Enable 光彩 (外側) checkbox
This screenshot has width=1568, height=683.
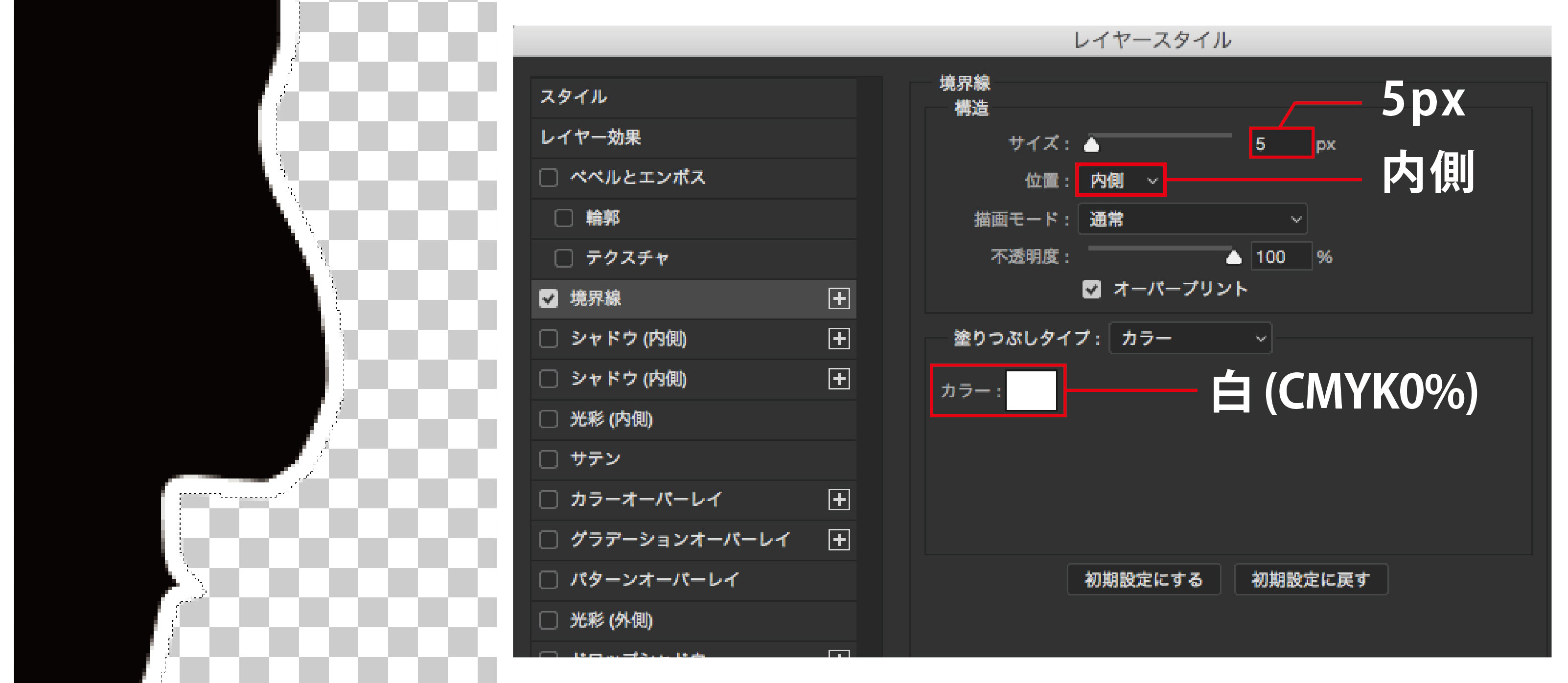pos(549,620)
